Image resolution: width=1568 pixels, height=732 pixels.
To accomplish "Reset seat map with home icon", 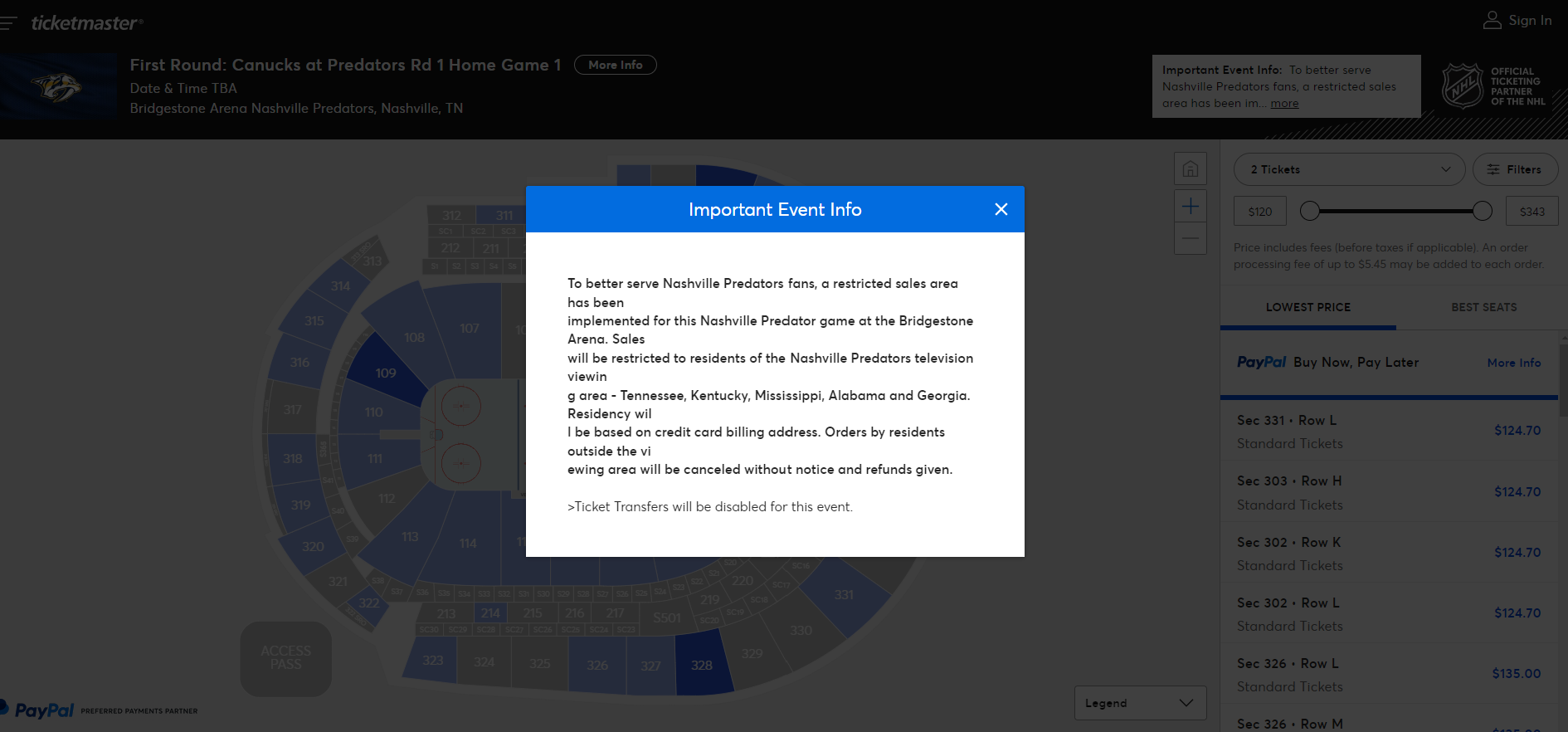I will pos(1191,169).
